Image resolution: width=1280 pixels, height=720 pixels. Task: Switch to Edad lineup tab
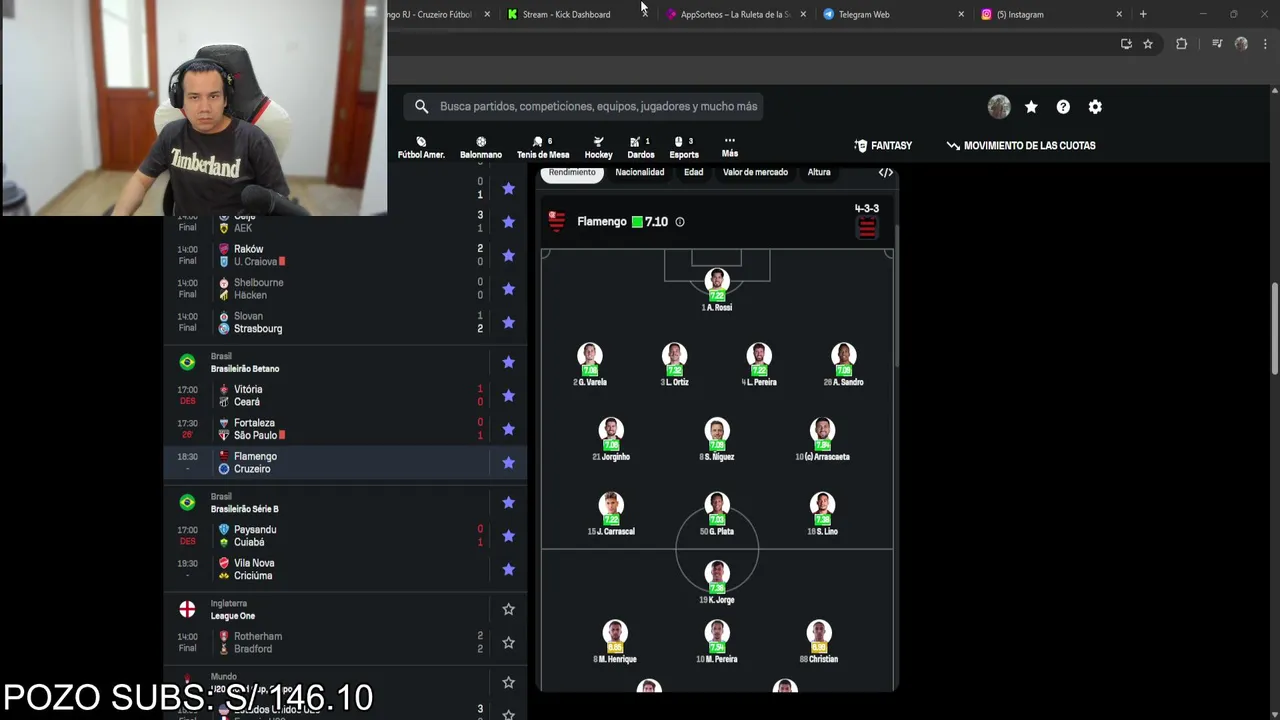(x=694, y=172)
